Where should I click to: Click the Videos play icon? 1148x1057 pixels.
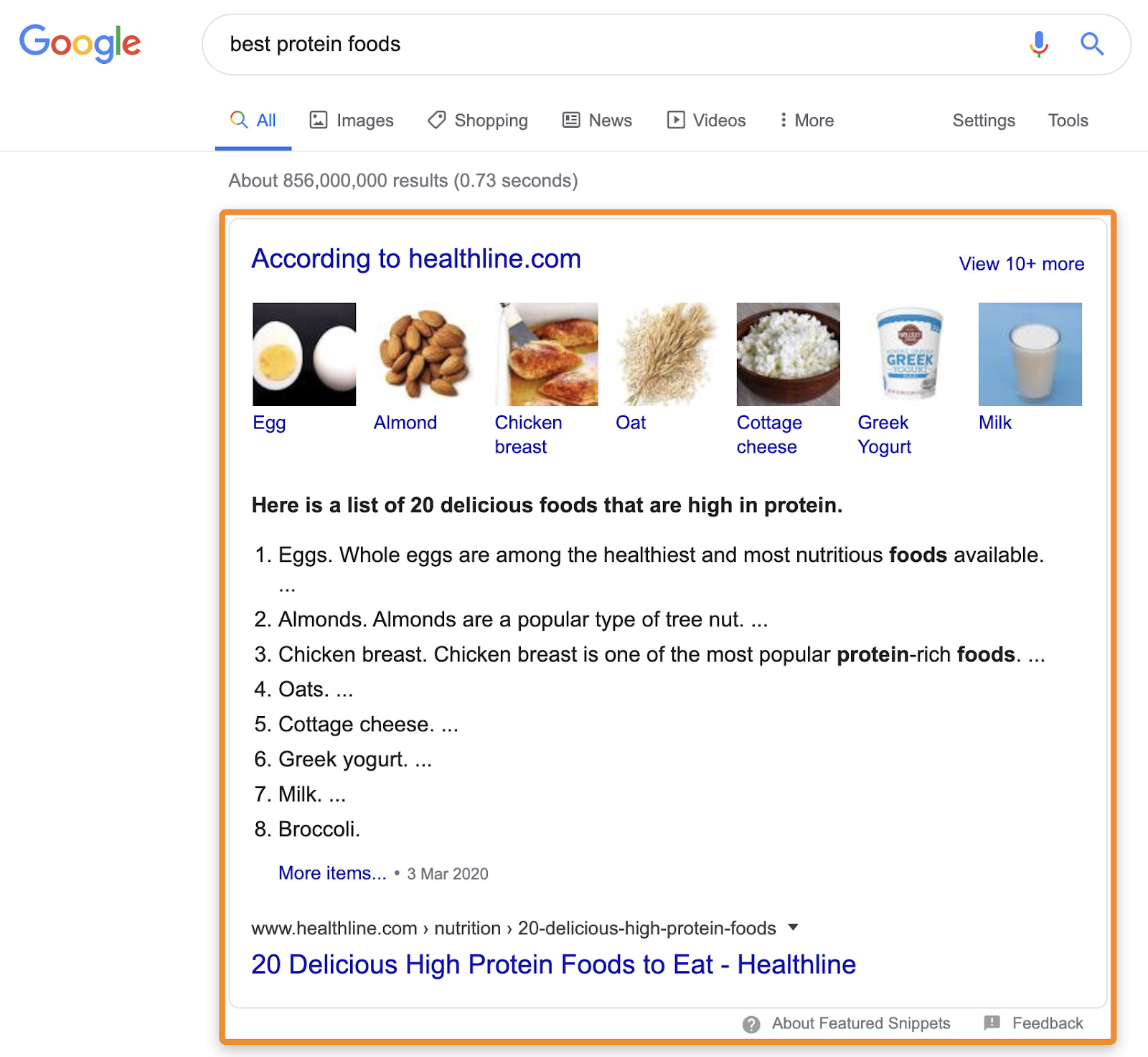pos(675,120)
